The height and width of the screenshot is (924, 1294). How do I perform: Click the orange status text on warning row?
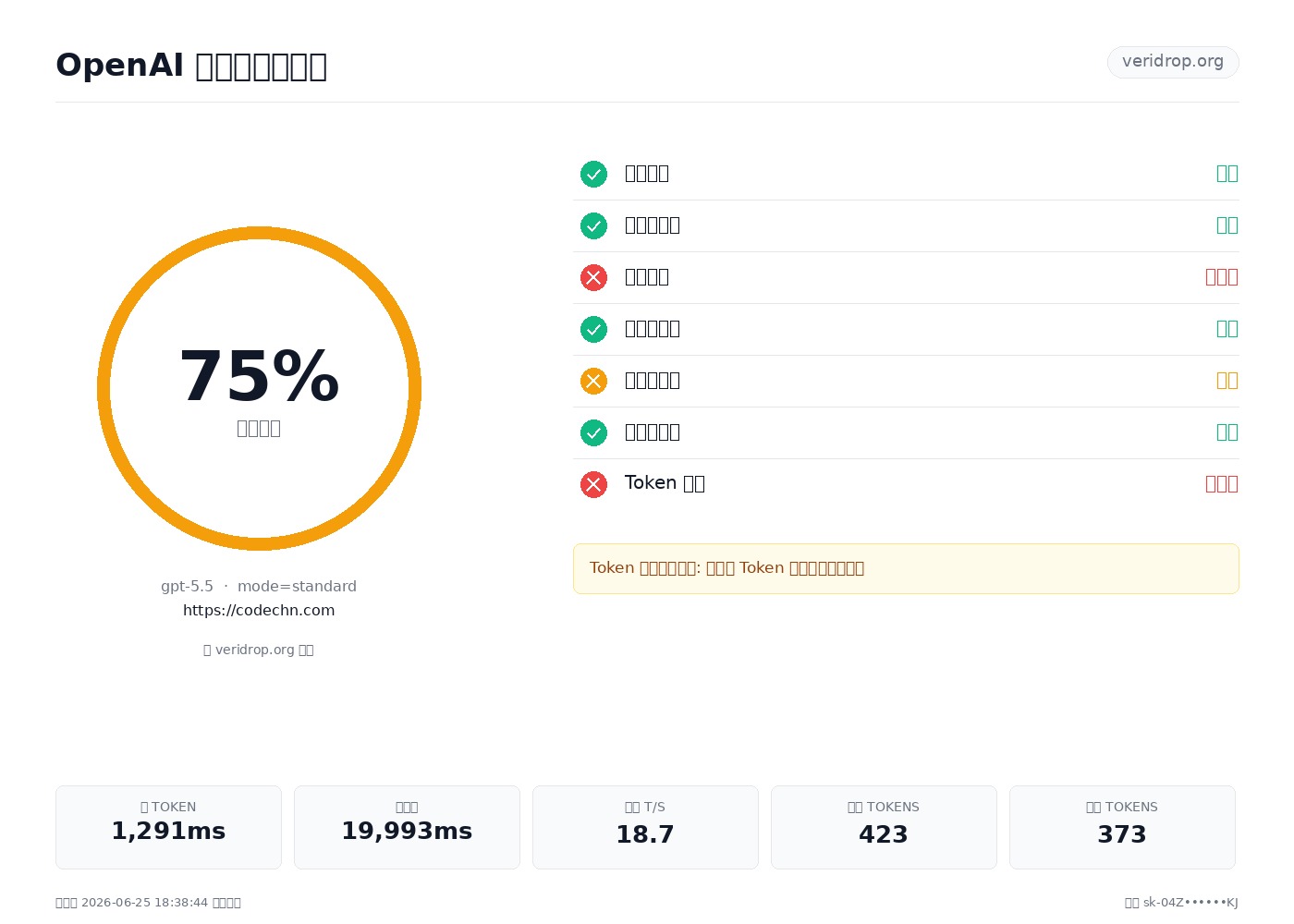click(x=1227, y=381)
